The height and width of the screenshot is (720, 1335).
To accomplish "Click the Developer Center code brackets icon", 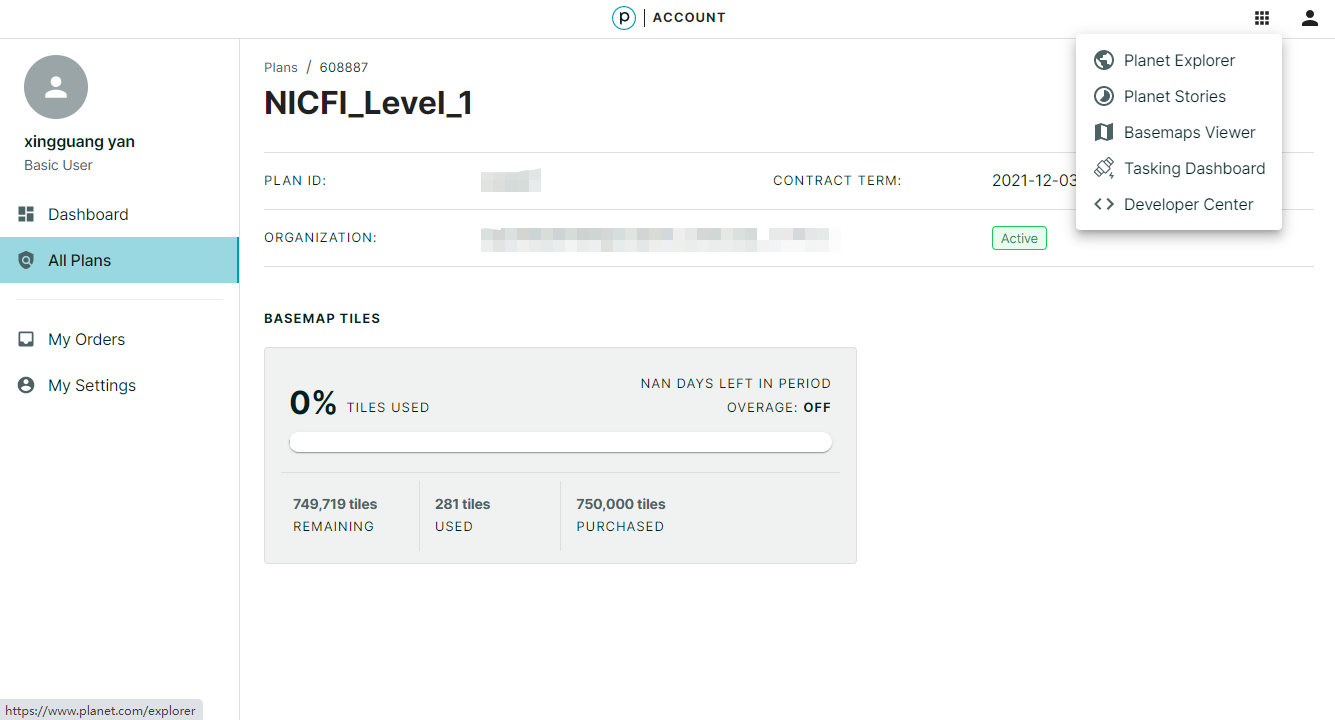I will coord(1104,204).
